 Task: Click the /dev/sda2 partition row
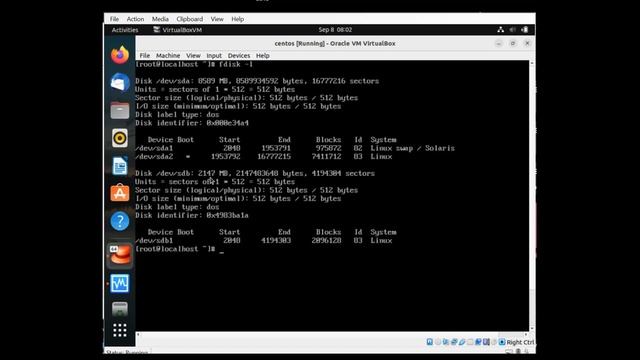click(x=264, y=157)
